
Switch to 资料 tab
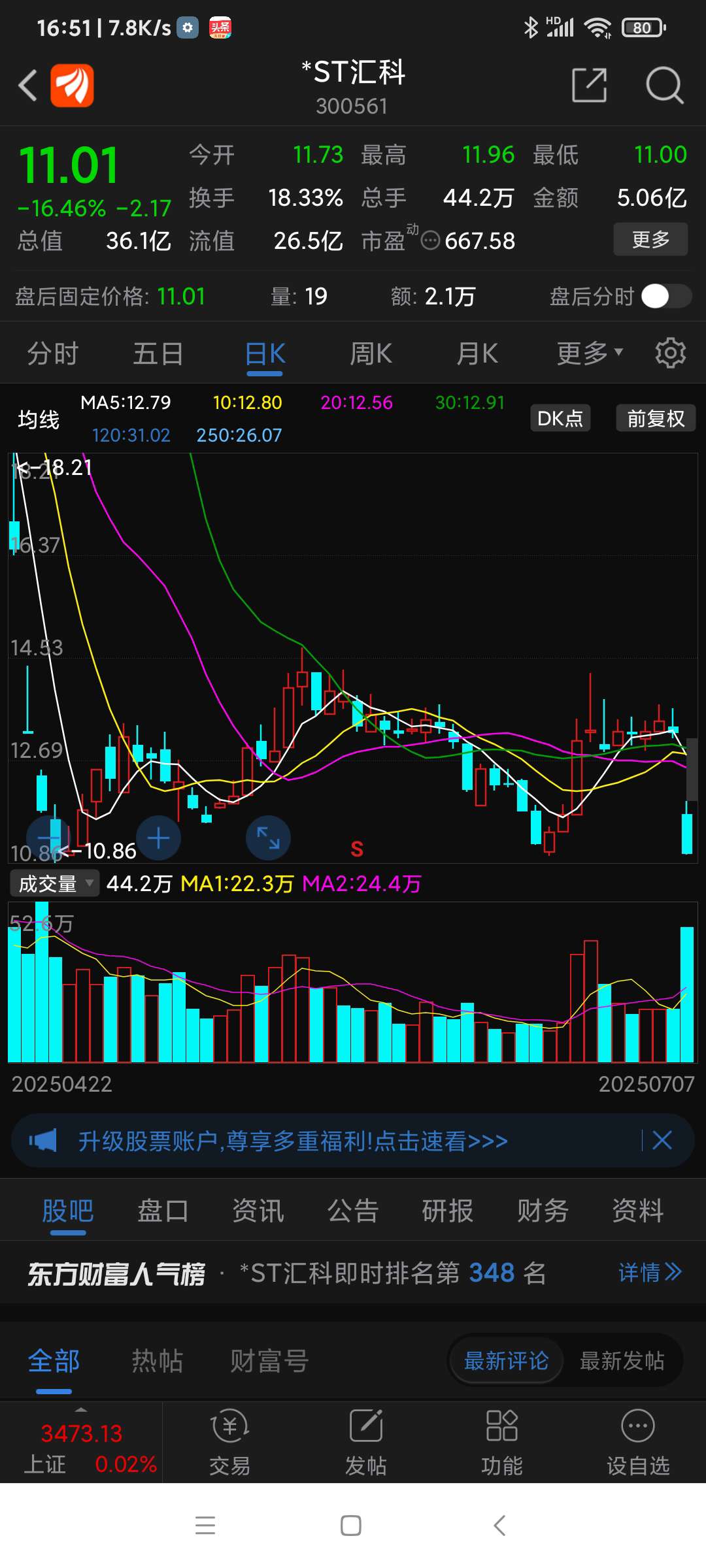click(638, 1211)
